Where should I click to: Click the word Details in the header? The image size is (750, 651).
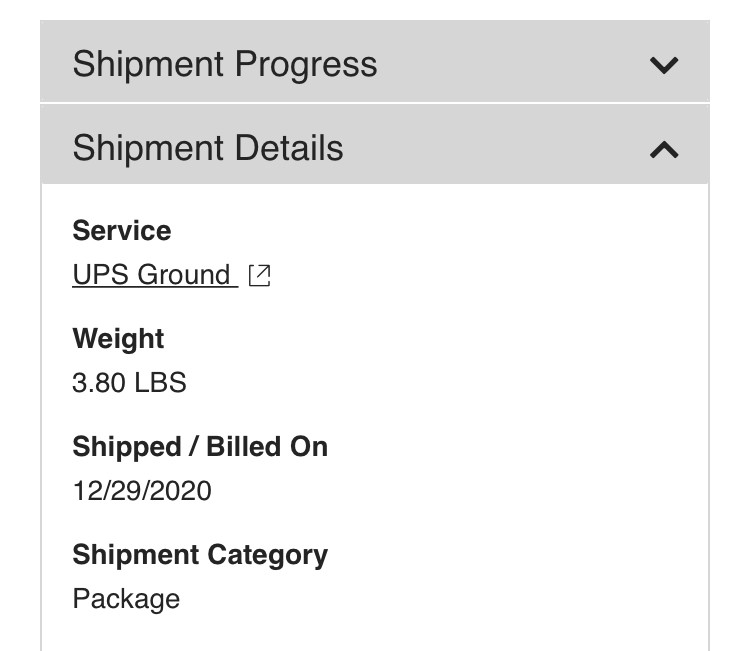tap(289, 148)
